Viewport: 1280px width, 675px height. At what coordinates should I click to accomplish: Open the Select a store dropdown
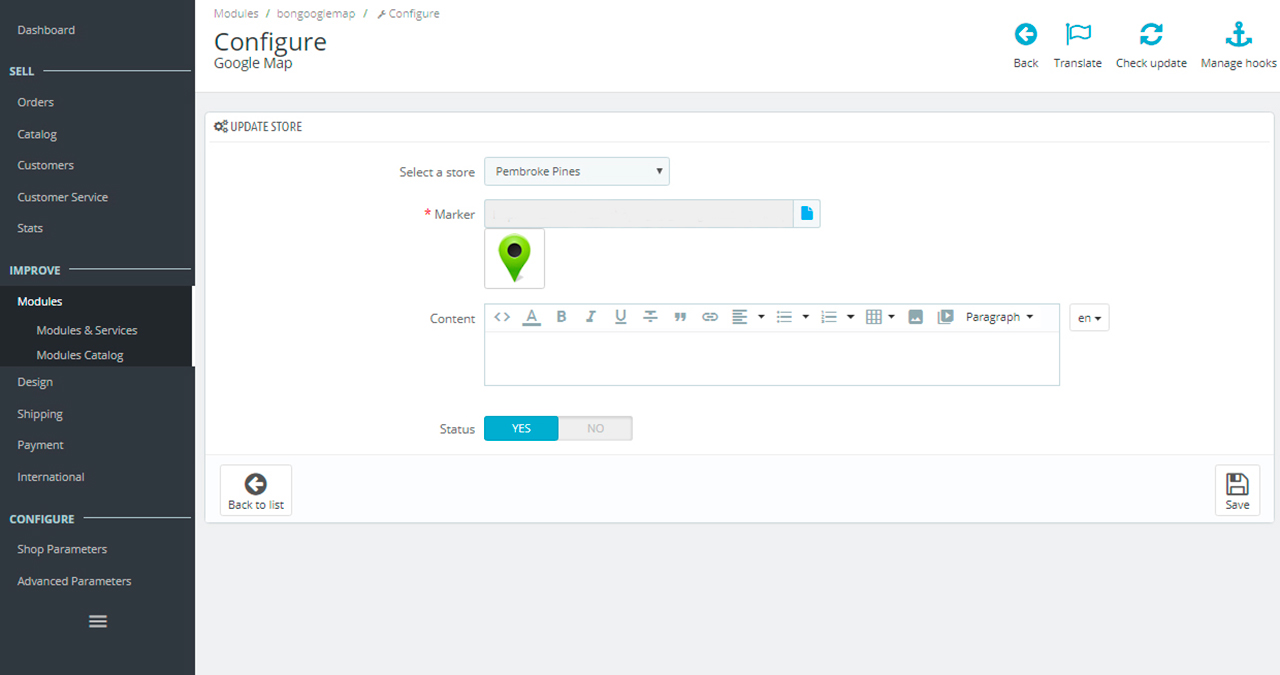pos(577,171)
